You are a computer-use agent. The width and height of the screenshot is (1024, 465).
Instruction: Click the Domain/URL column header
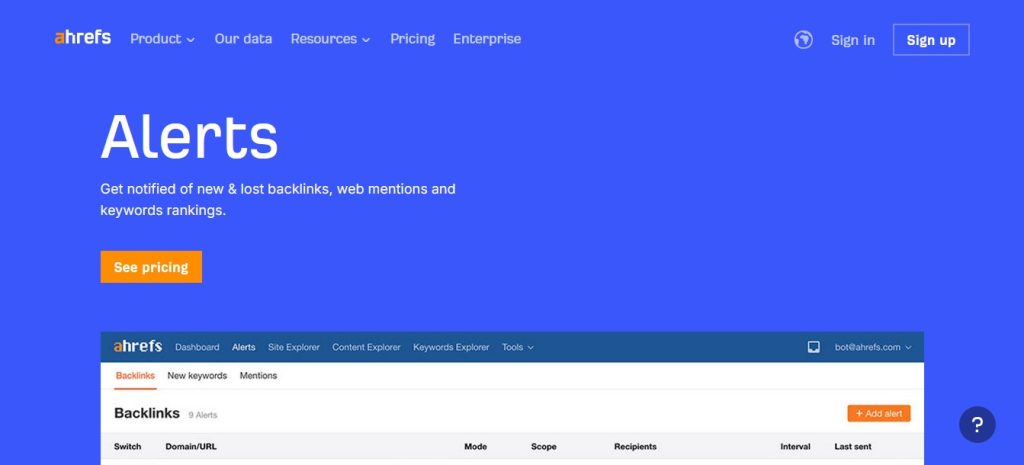point(191,447)
